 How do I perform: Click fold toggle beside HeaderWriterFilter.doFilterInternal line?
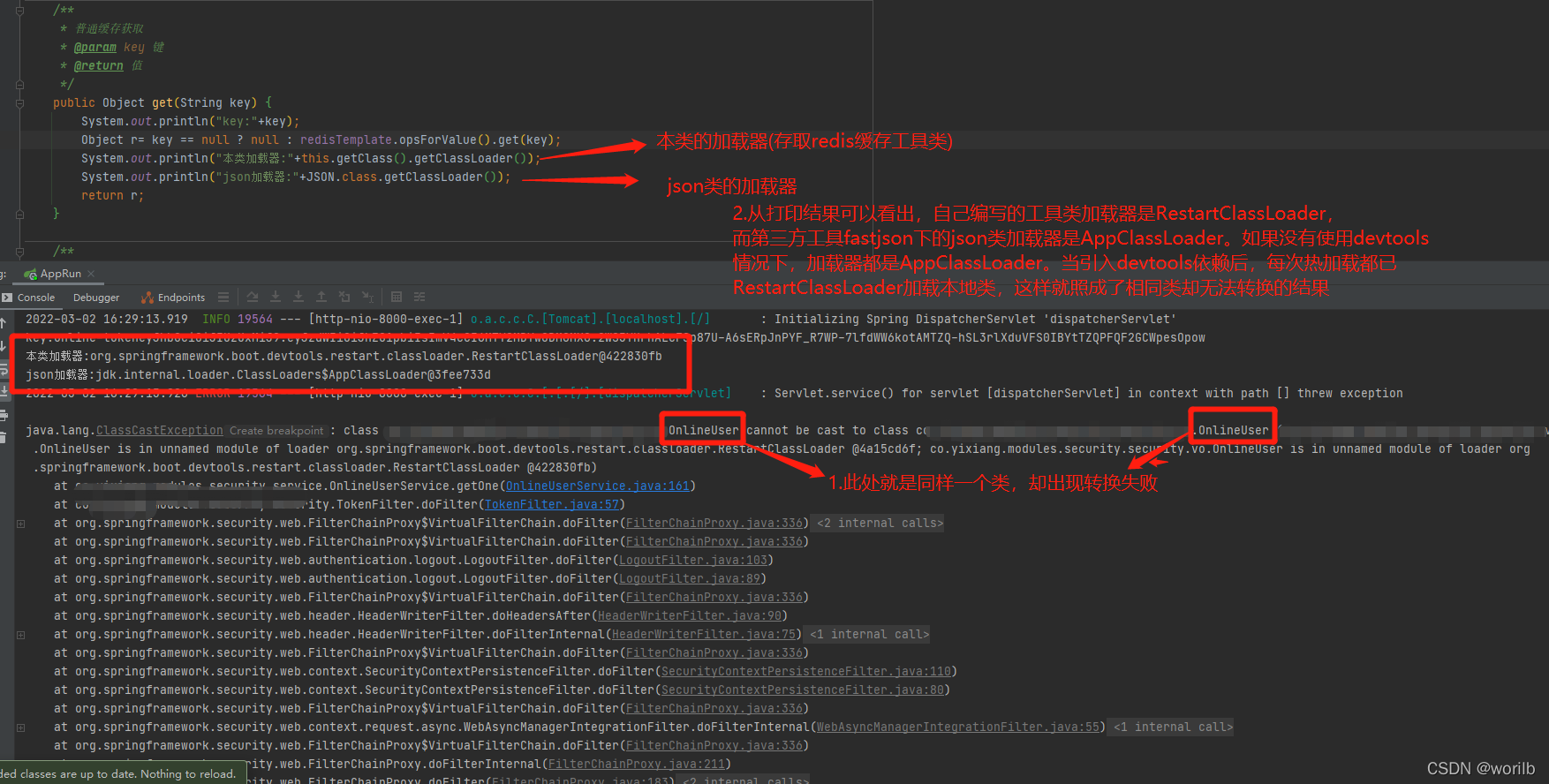click(20, 635)
